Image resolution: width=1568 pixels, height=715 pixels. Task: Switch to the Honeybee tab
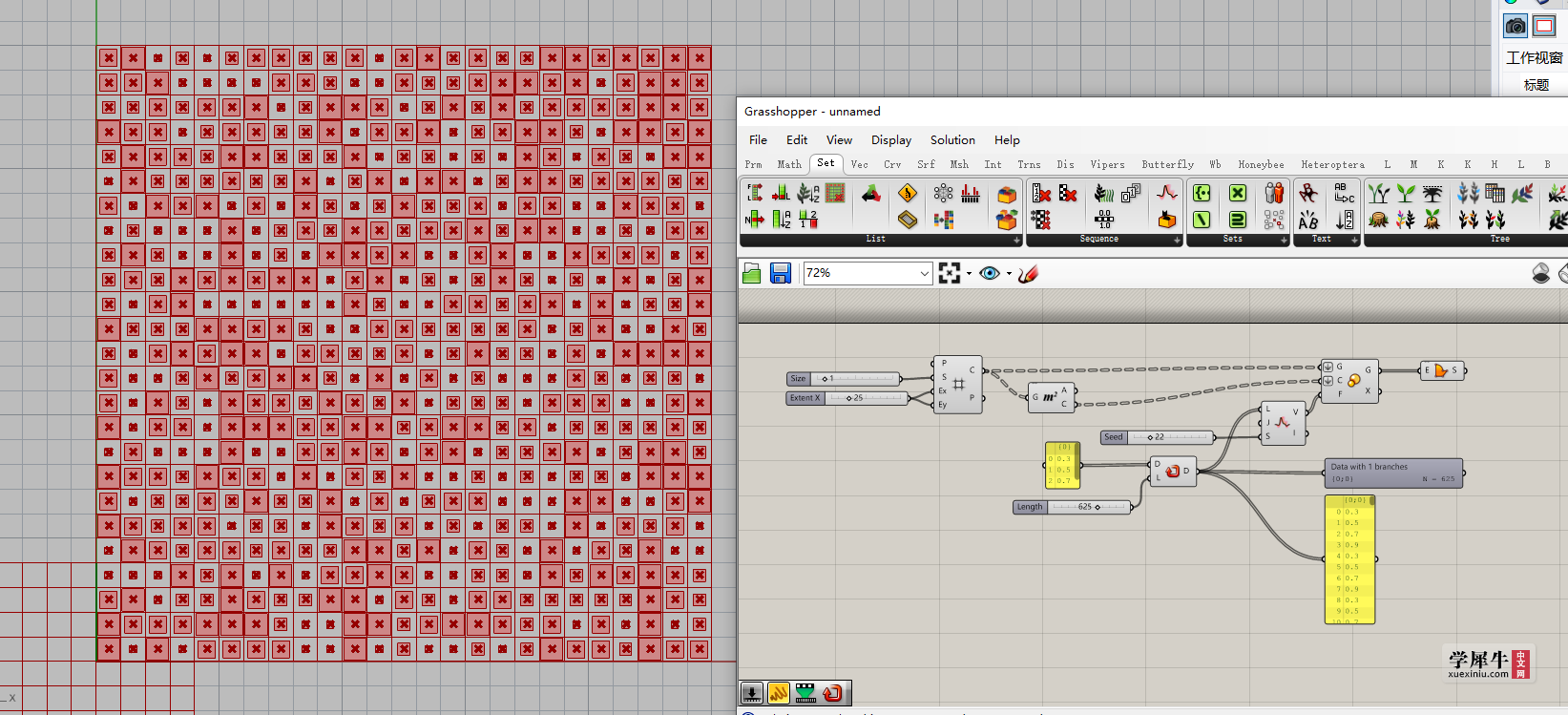point(1261,164)
